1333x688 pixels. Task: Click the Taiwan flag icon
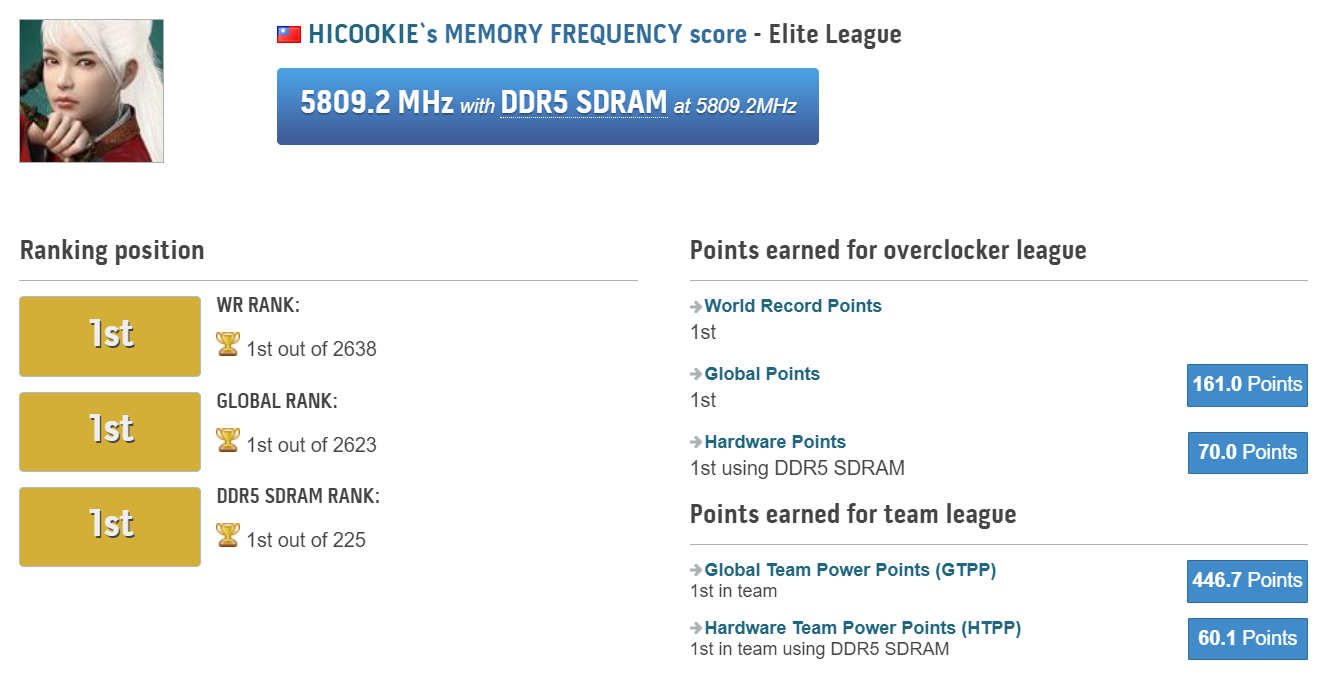click(289, 35)
